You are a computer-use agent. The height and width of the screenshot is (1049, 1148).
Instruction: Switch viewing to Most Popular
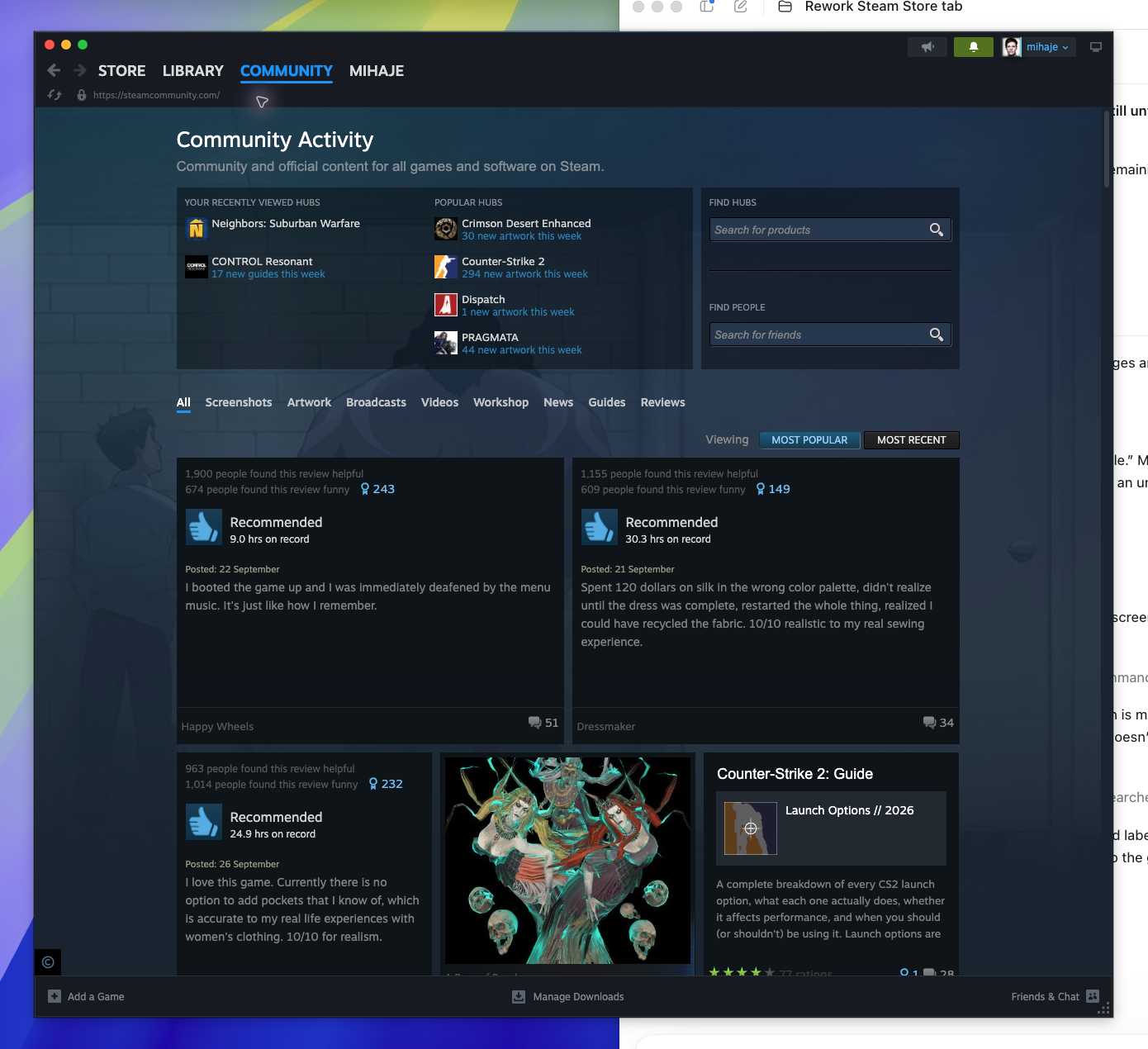(x=809, y=440)
